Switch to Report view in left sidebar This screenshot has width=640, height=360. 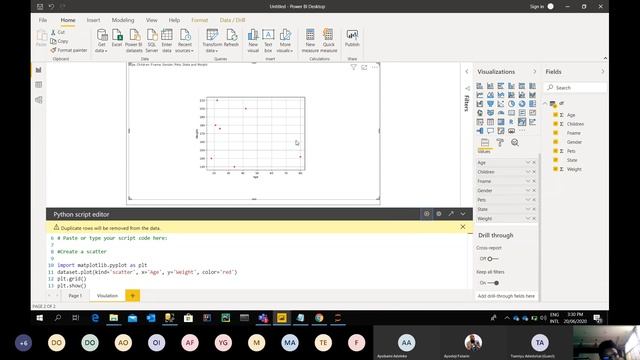tap(39, 70)
